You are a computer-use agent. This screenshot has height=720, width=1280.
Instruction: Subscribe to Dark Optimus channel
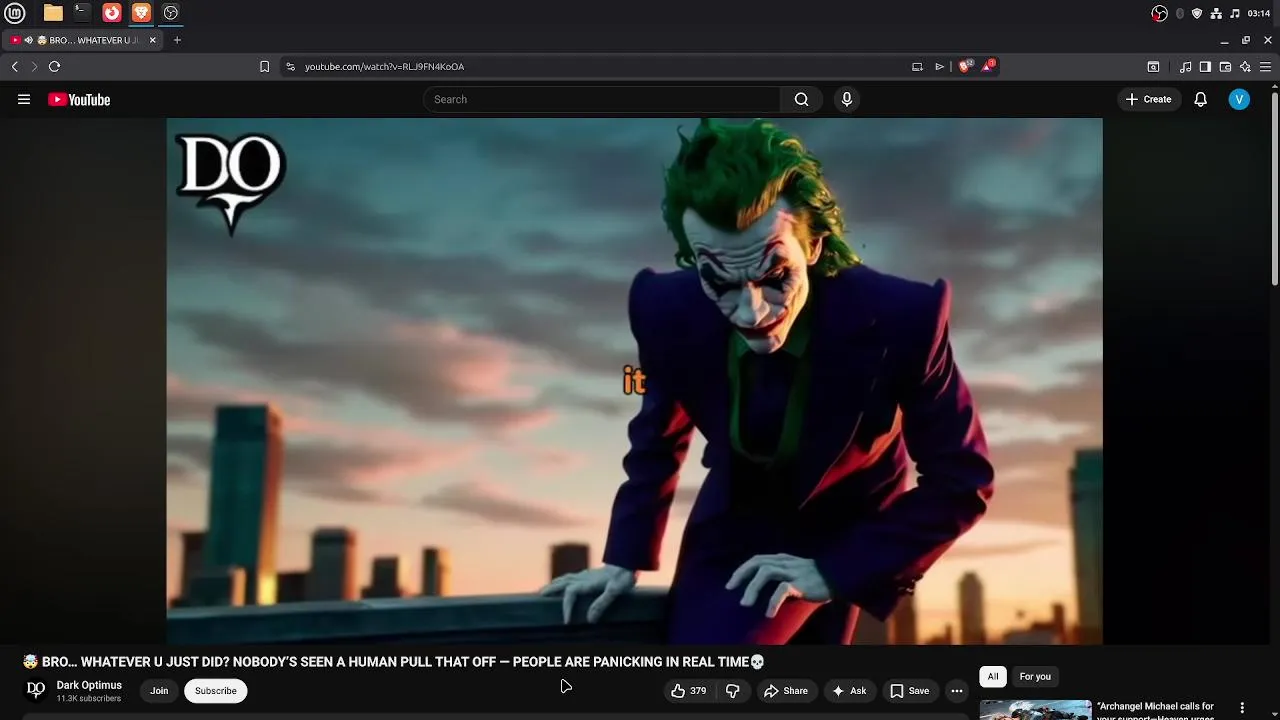click(216, 691)
